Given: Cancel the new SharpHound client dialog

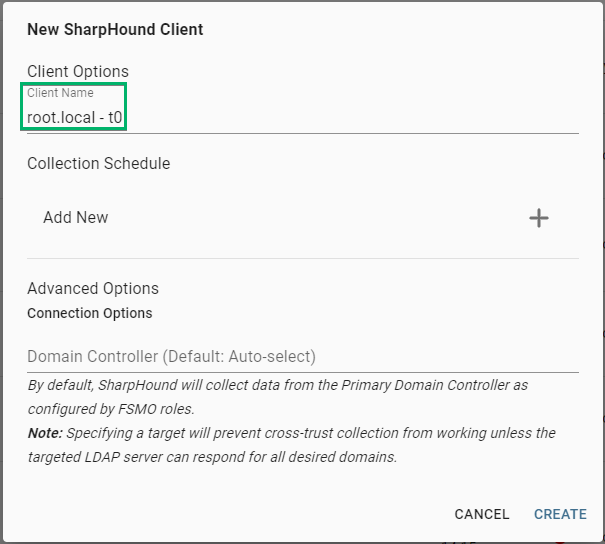Looking at the screenshot, I should pos(482,514).
